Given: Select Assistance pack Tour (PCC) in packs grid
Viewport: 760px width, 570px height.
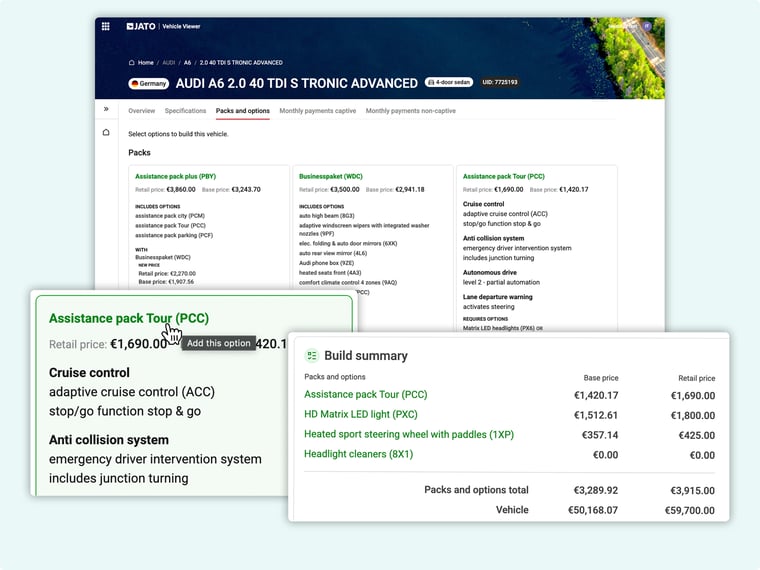Looking at the screenshot, I should [x=504, y=176].
